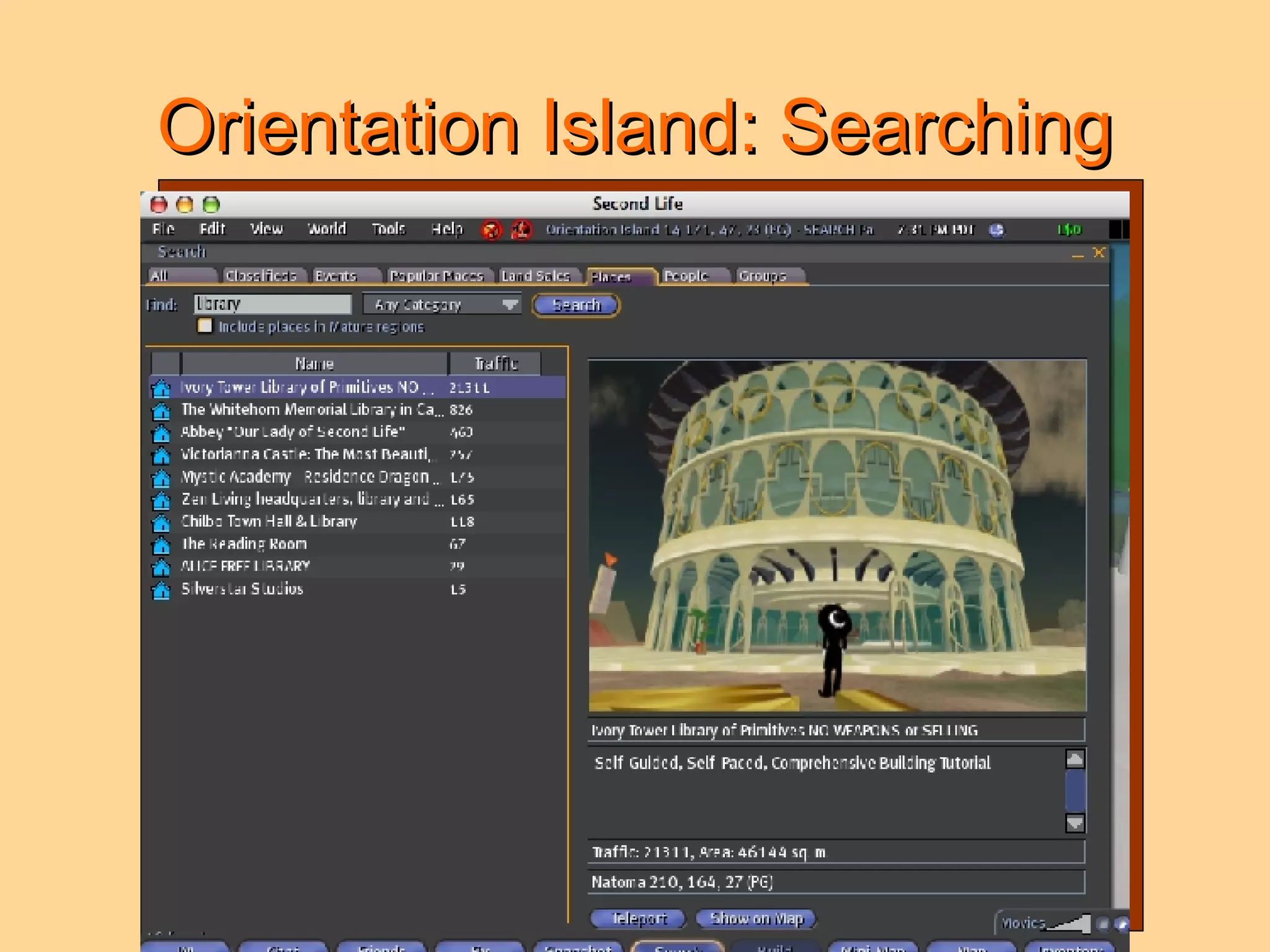The height and width of the screenshot is (952, 1270).
Task: Click the Natoma 210, 164, 27 location field
Action: click(837, 882)
